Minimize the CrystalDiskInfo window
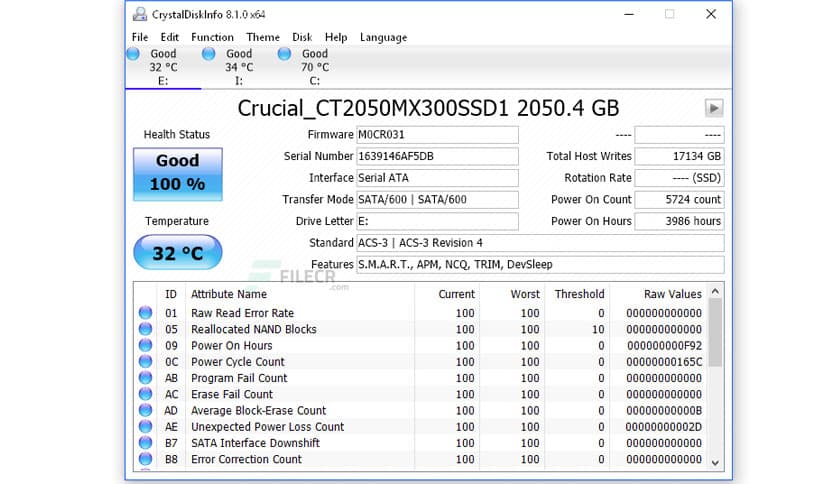Viewport: 836px width, 484px height. click(629, 14)
